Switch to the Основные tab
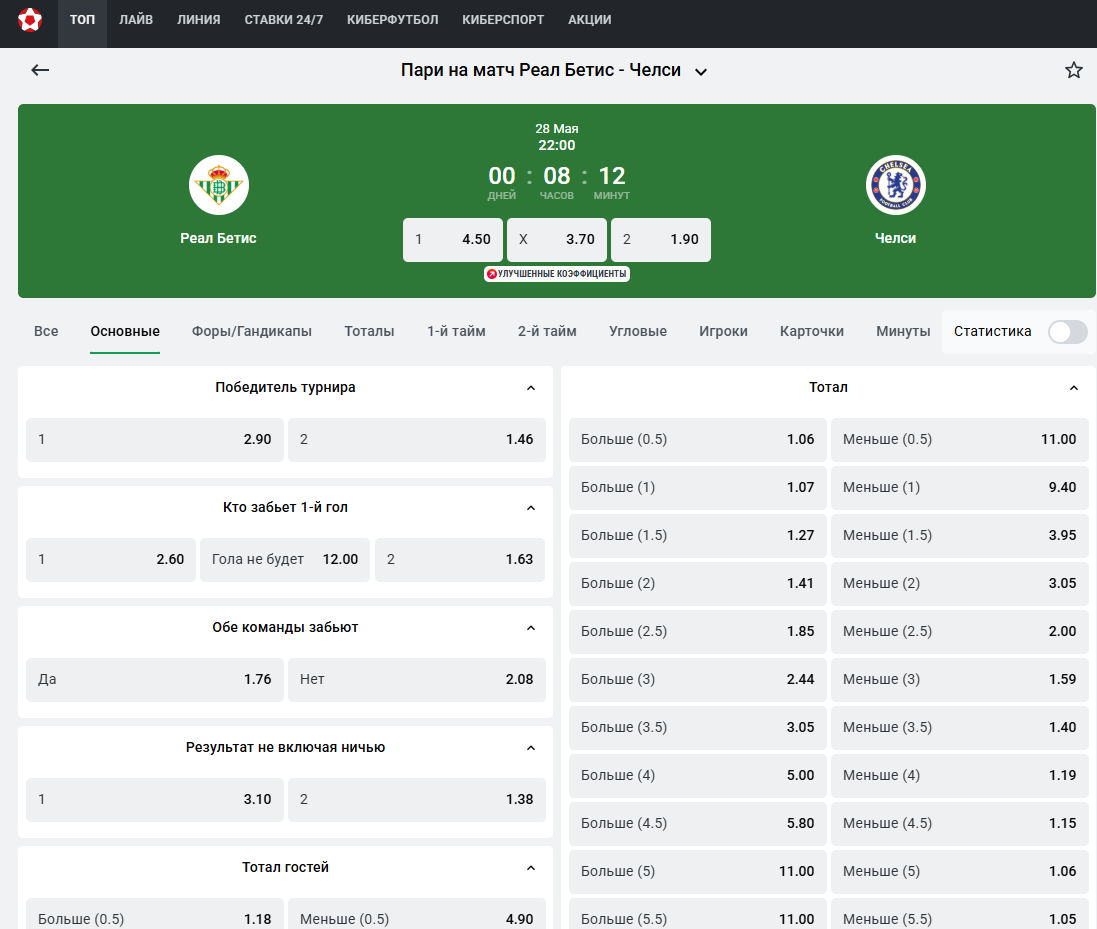 point(125,332)
